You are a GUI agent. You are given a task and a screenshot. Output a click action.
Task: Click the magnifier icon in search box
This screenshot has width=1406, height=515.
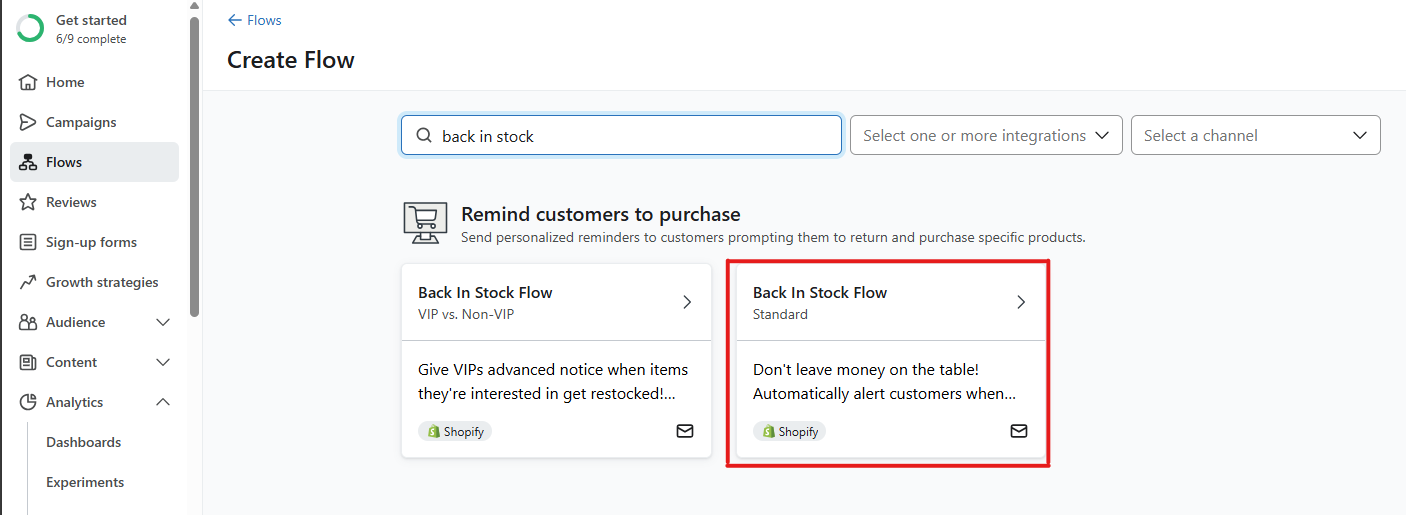click(x=424, y=136)
